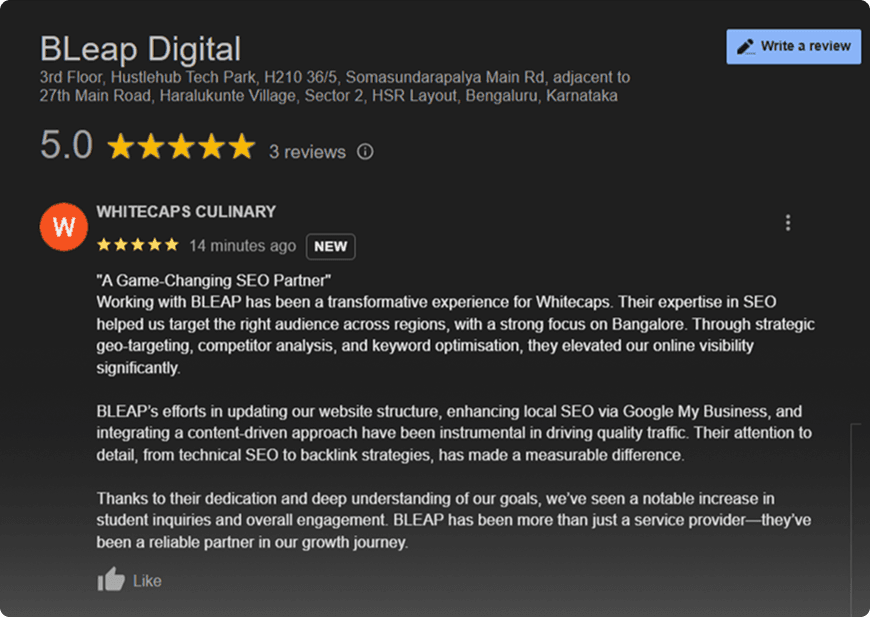Click the paragraph starting "BLEAP's efforts in updating"

[x=454, y=433]
